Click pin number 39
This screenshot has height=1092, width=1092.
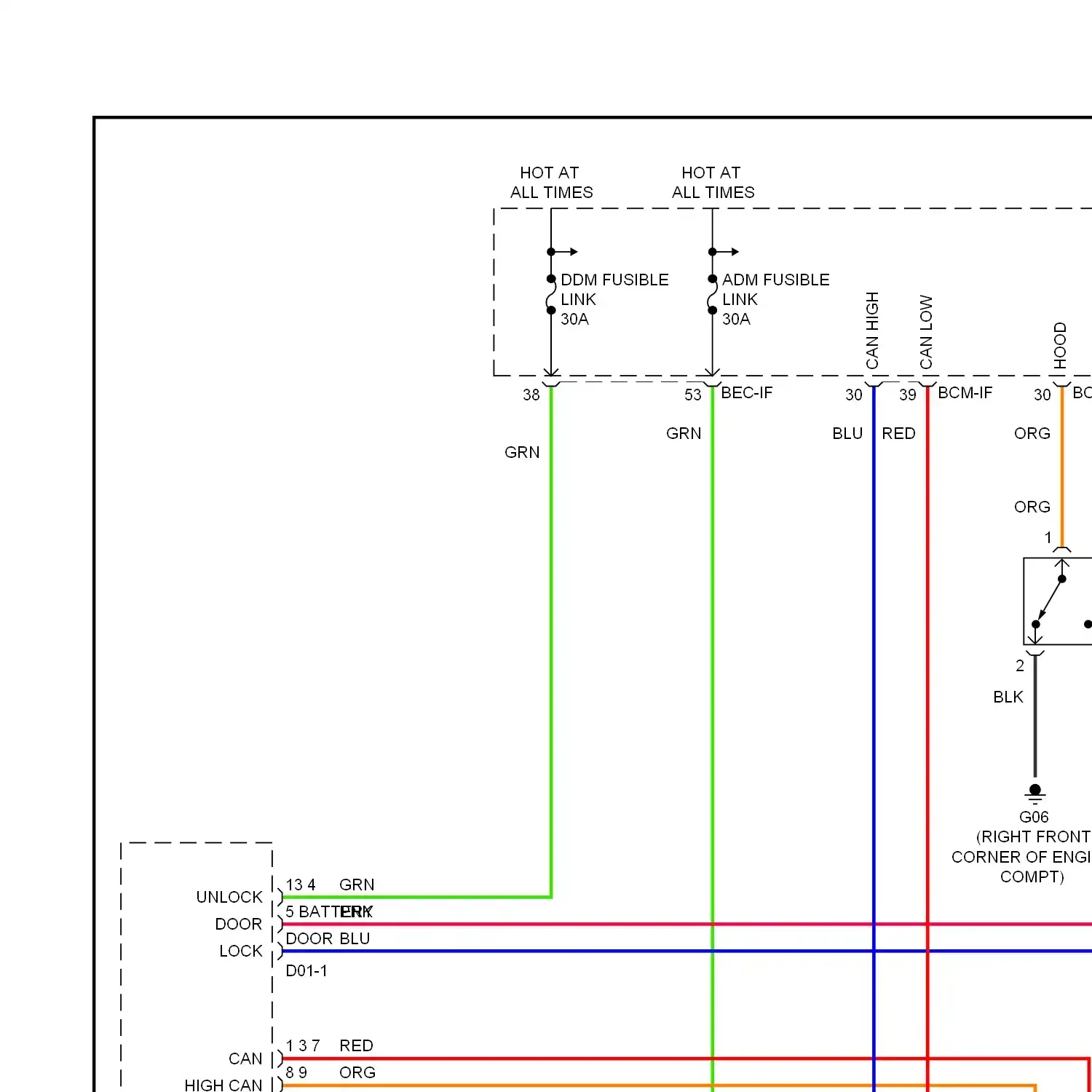908,395
